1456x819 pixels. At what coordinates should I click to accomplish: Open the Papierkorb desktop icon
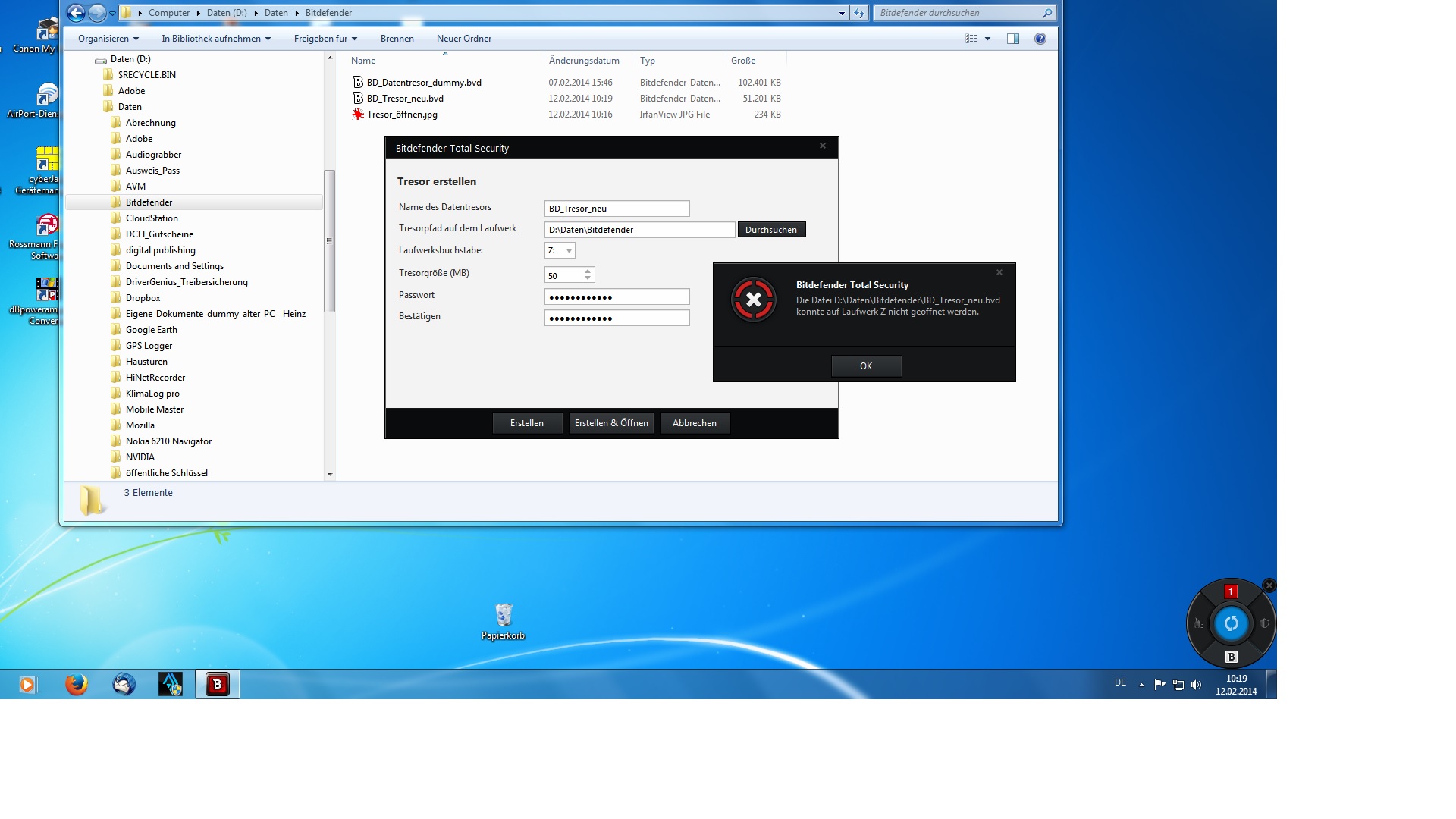tap(504, 621)
